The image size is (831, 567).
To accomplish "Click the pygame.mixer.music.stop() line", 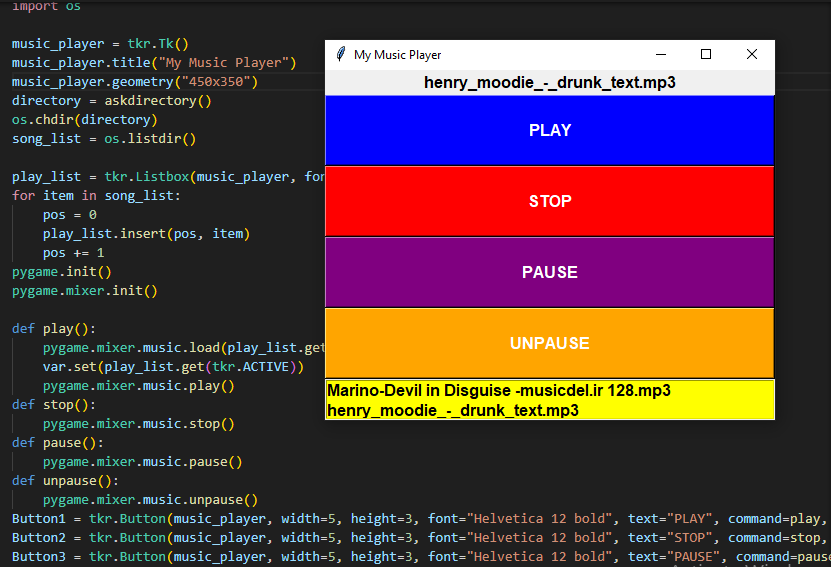I will pos(138,424).
